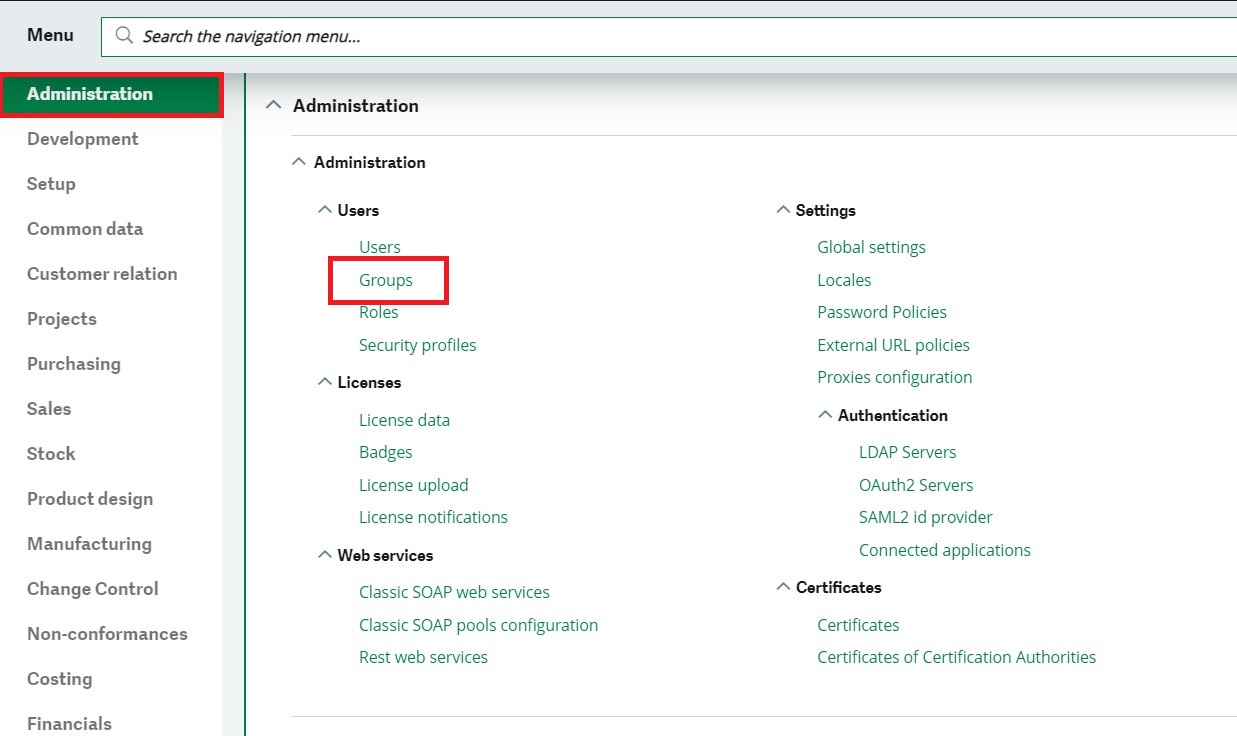Open Classic SOAP web services
The image size is (1237, 736).
[x=454, y=591]
